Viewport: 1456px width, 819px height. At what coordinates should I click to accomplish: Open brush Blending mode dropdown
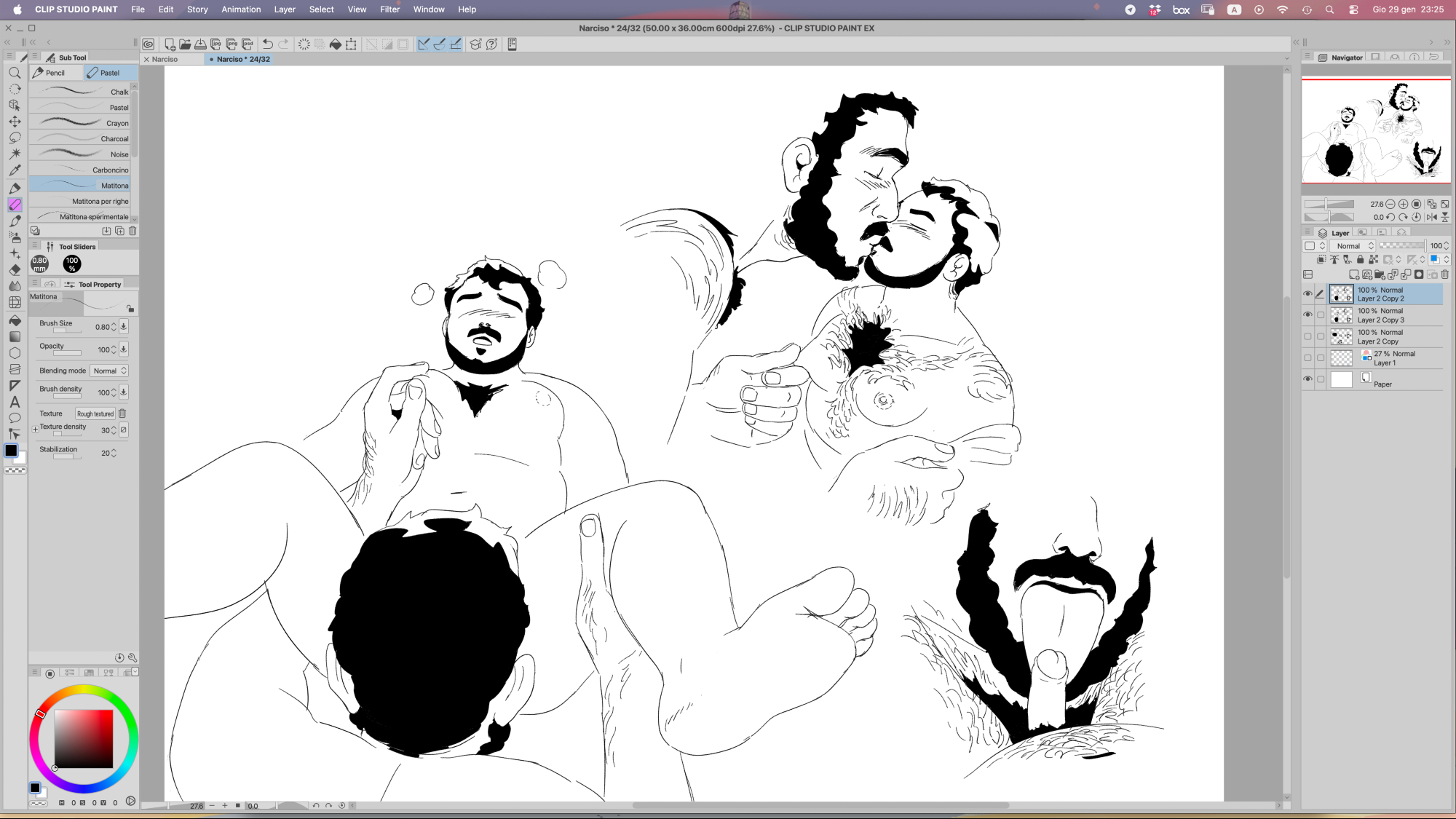(109, 371)
